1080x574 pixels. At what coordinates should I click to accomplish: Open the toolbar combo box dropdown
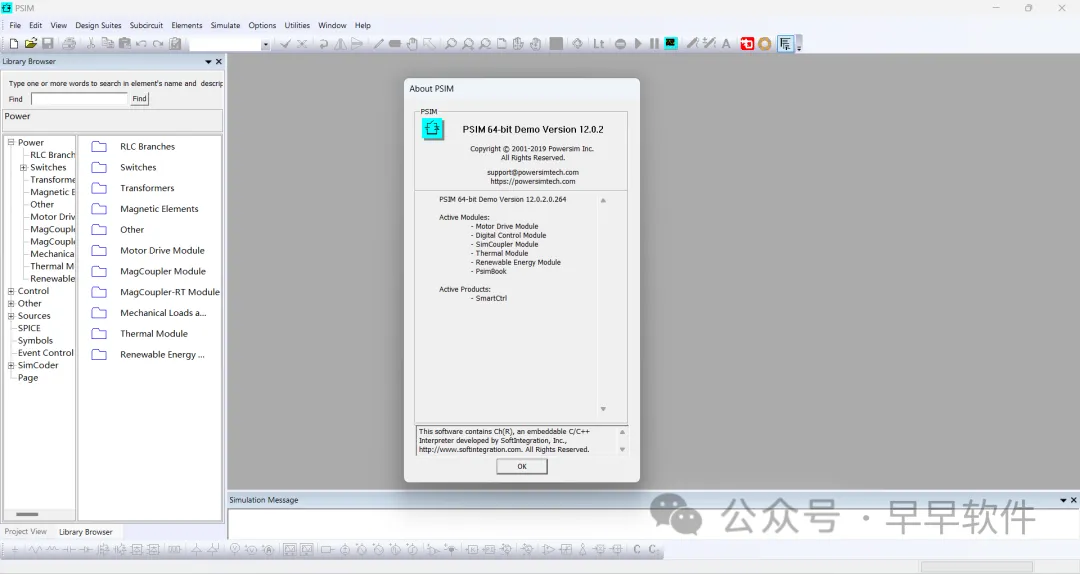click(265, 44)
